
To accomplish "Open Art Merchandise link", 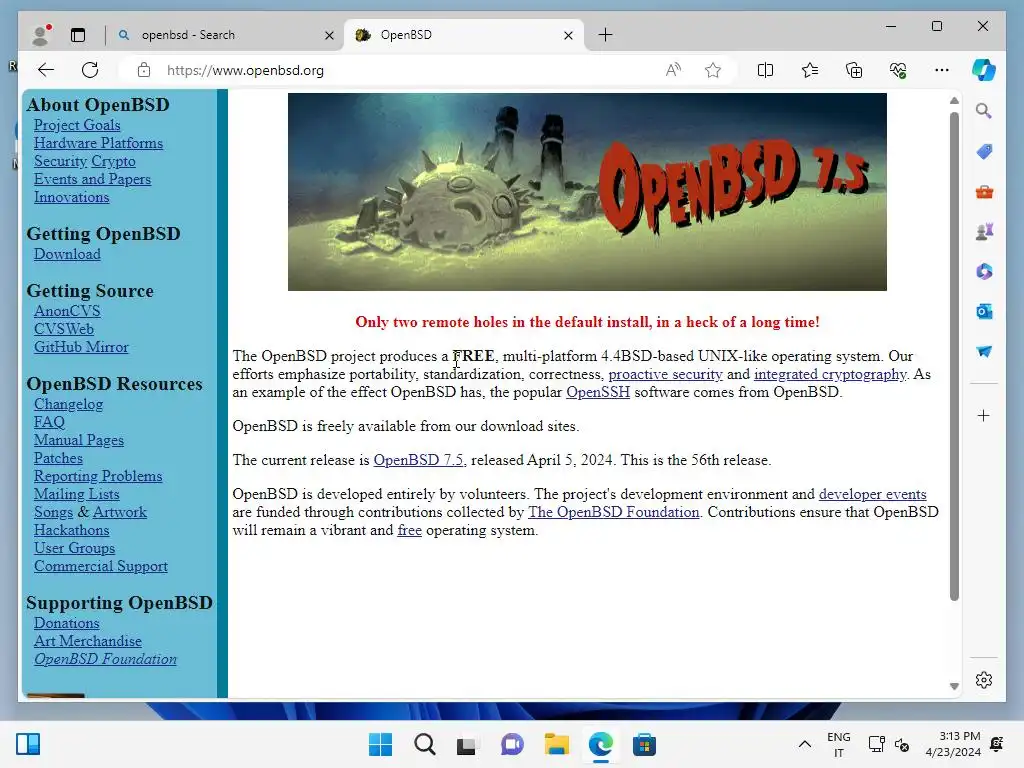I will click(88, 641).
